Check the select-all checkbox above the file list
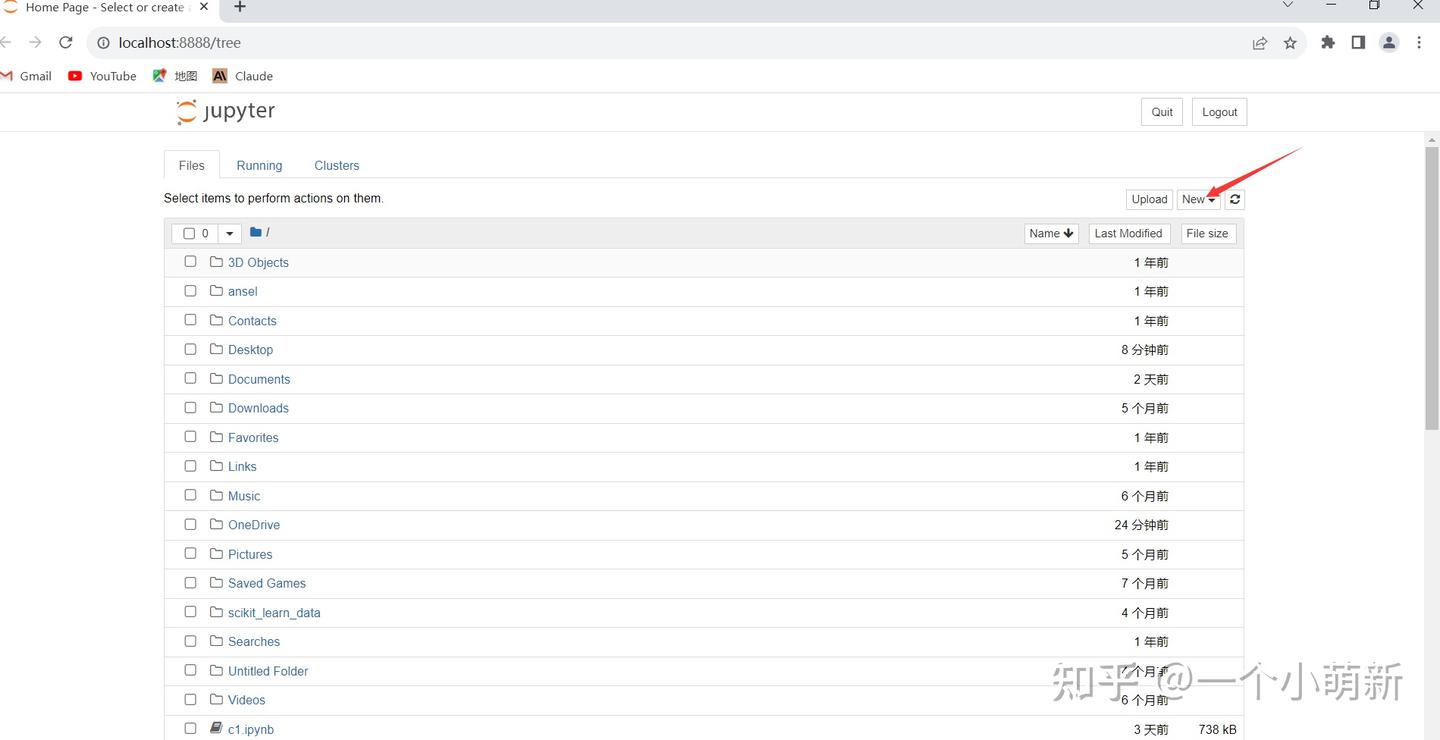 [187, 233]
